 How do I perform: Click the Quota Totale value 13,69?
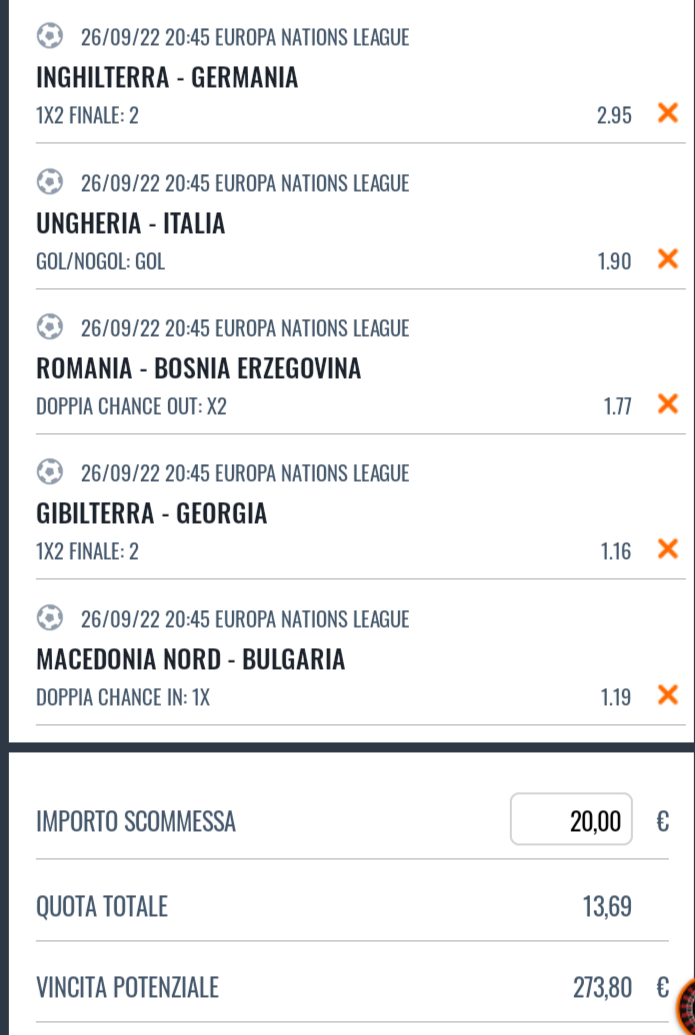(607, 907)
